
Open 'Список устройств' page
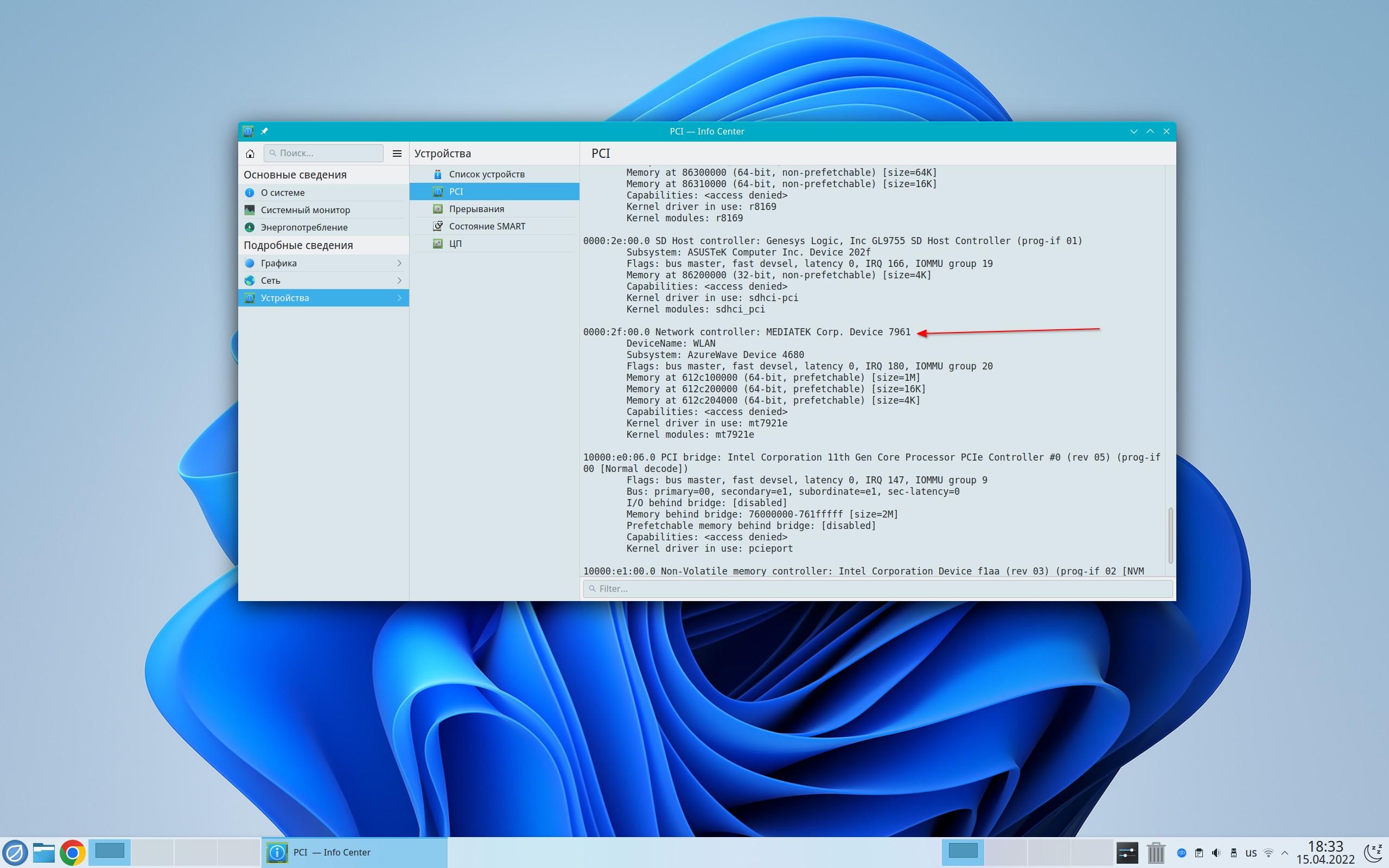click(487, 174)
